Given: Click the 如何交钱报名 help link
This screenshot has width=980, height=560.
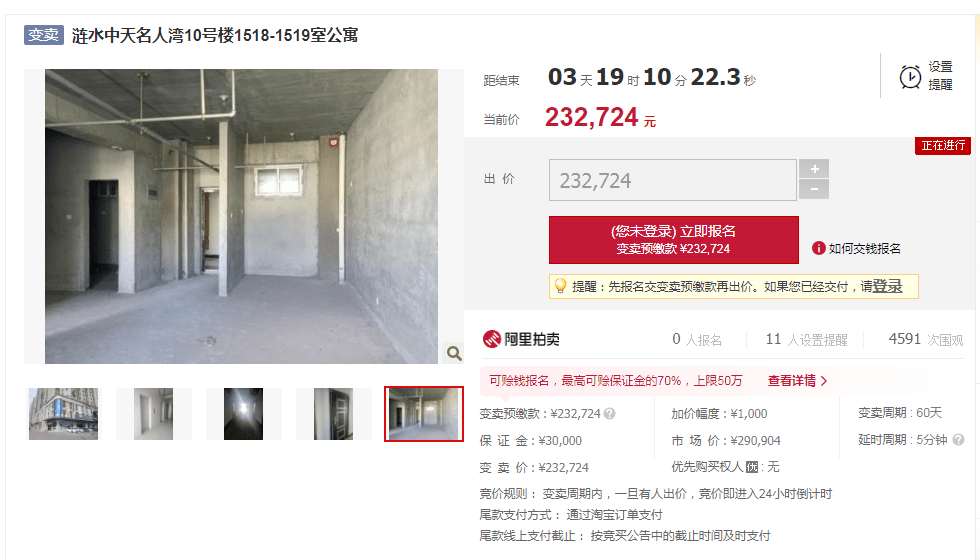Looking at the screenshot, I should 864,249.
